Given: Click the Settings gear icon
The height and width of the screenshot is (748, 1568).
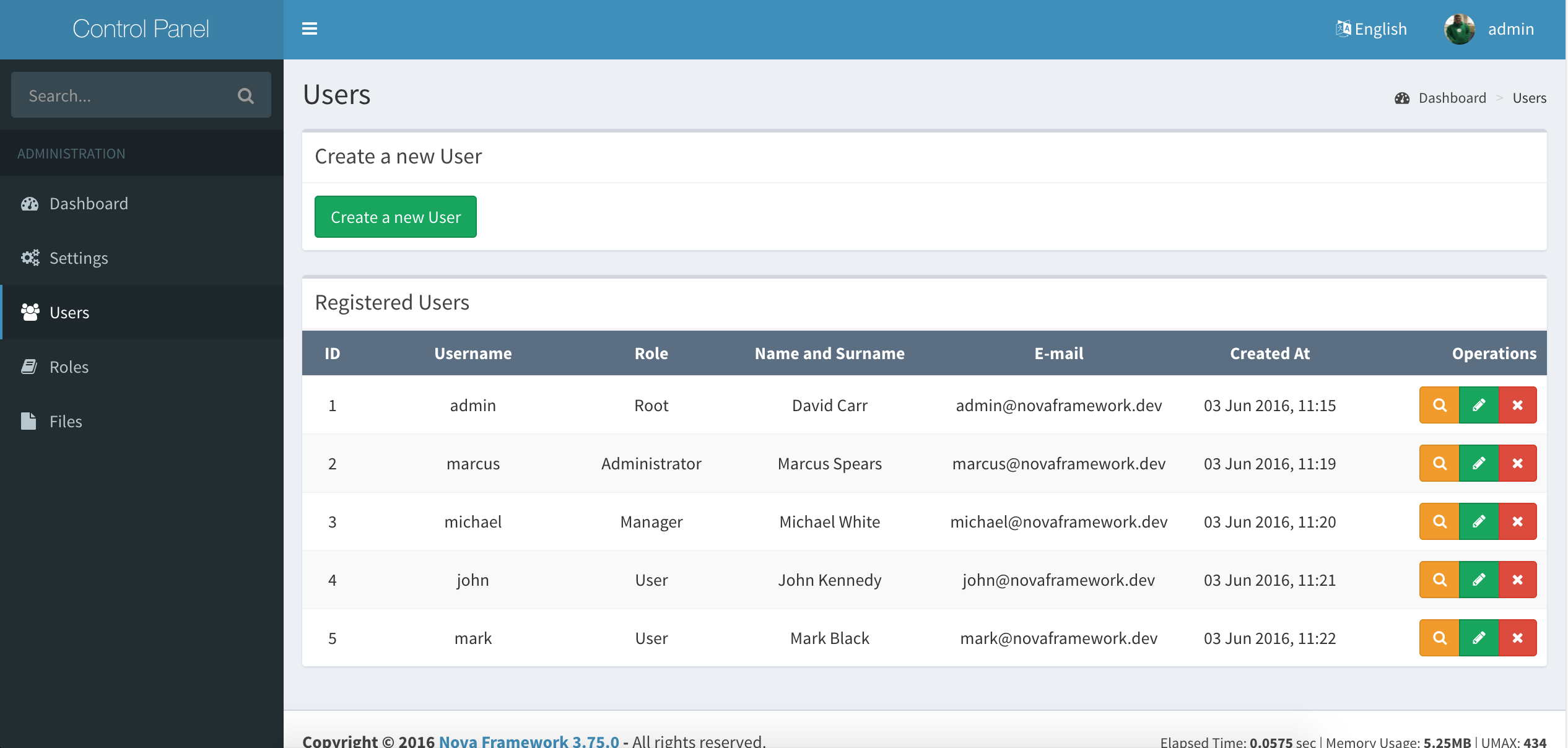Looking at the screenshot, I should (x=29, y=257).
